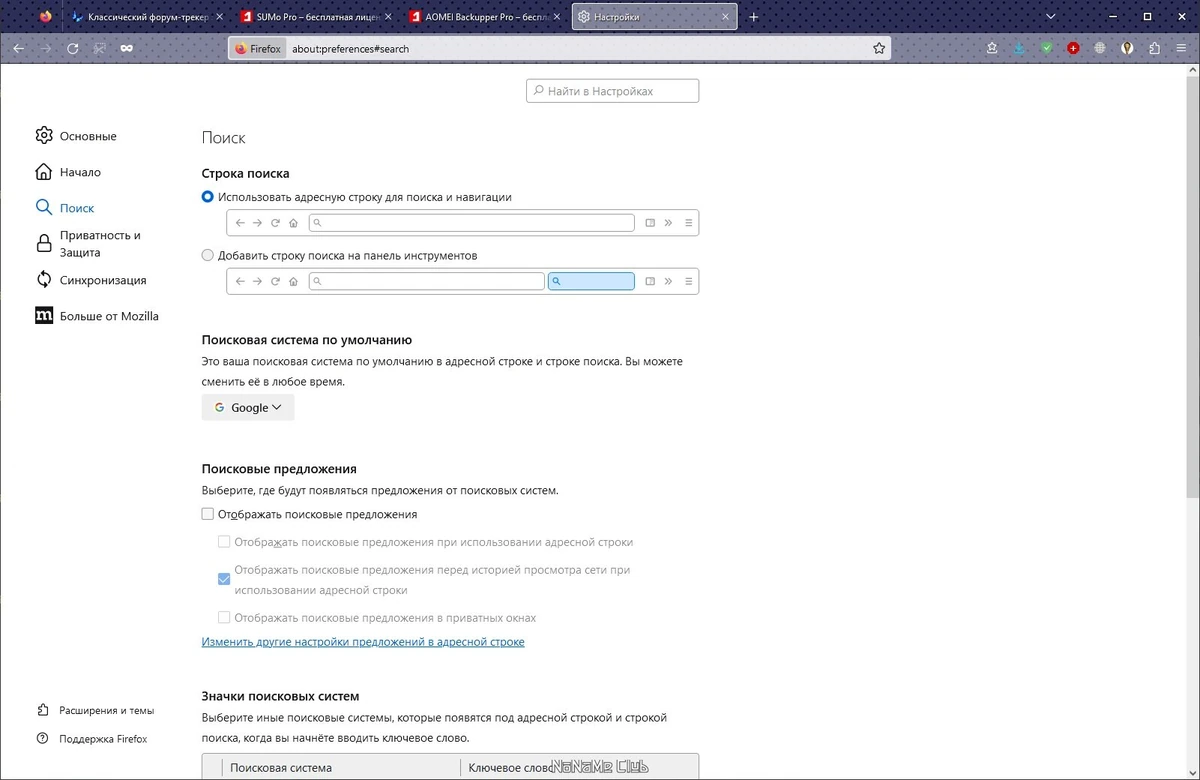Expand the list all tabs chevron
This screenshot has width=1200, height=780.
(1051, 17)
